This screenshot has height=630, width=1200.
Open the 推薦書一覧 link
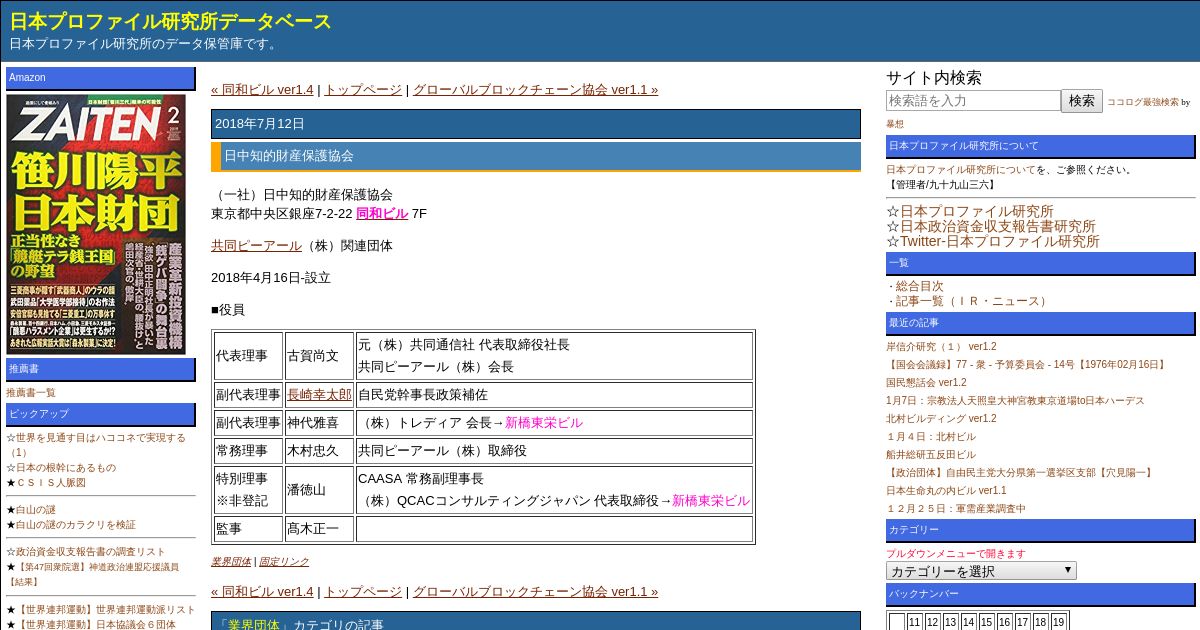tap(31, 393)
